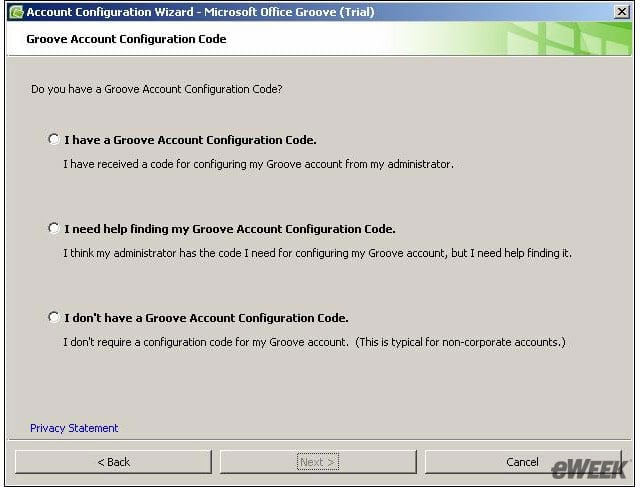Open the Privacy Statement link
The image size is (640, 487).
click(x=74, y=428)
